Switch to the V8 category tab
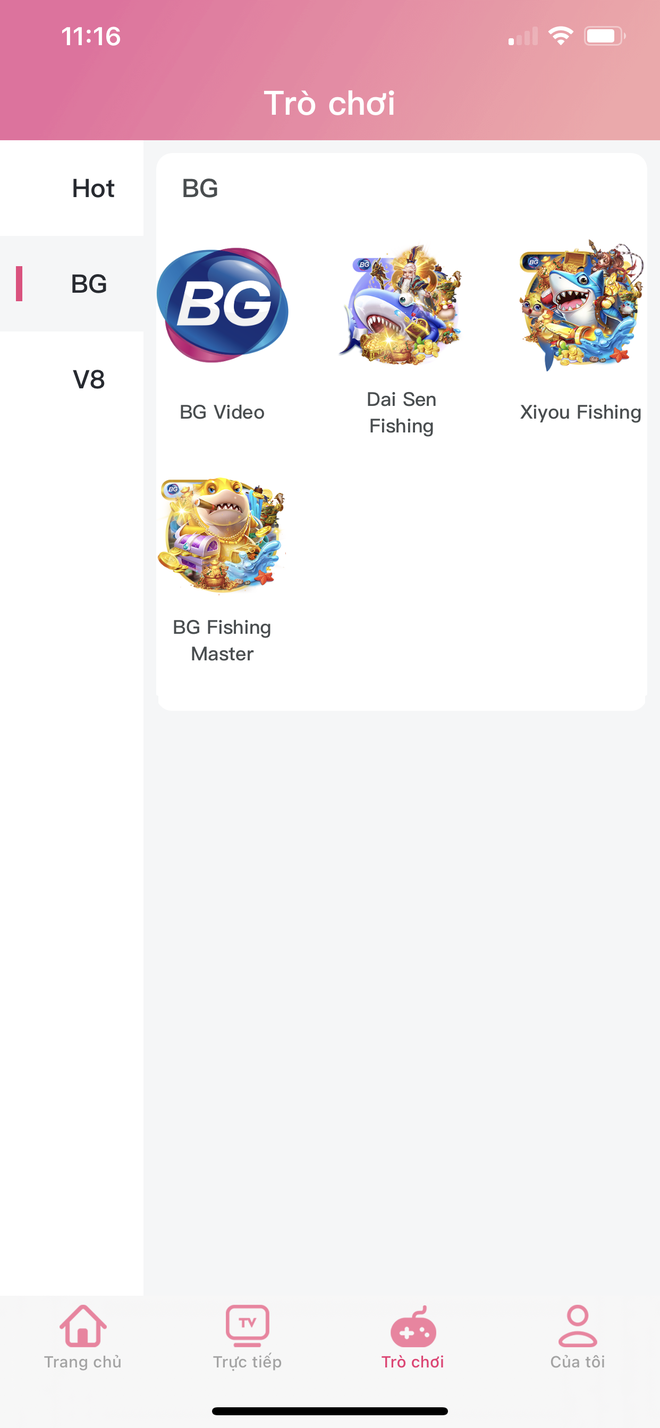660x1428 pixels. pos(89,380)
